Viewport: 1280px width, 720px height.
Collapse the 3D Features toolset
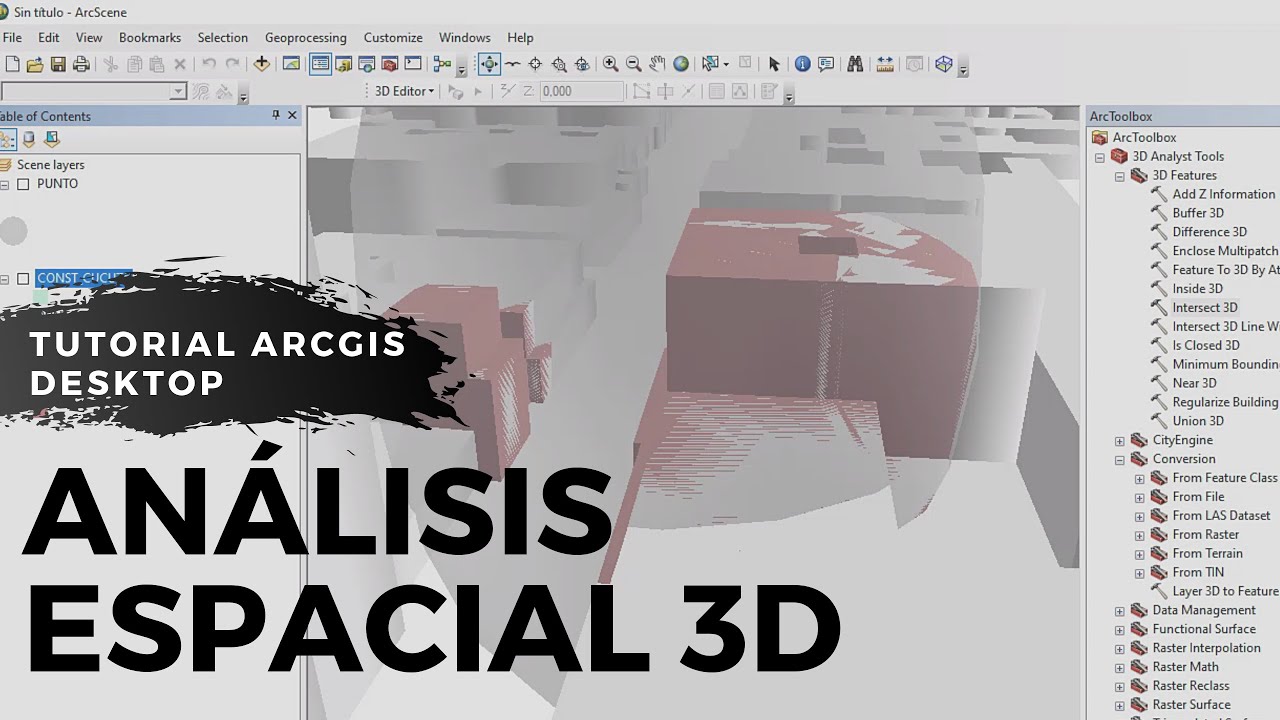click(x=1120, y=176)
